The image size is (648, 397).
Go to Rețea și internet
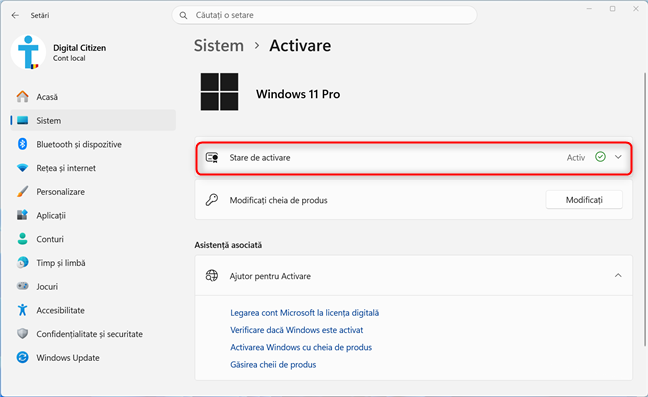(93, 168)
